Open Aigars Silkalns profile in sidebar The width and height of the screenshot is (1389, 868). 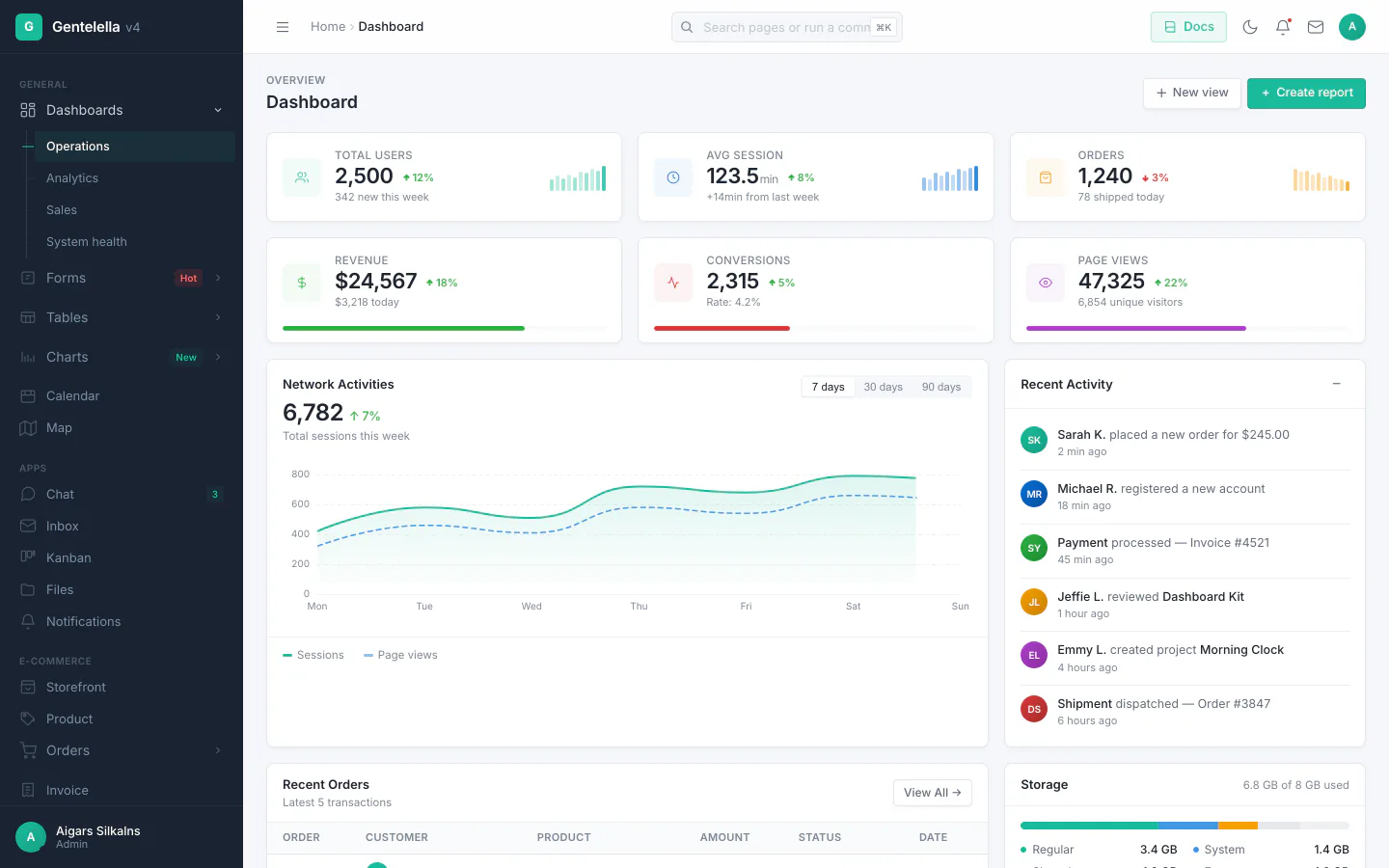click(x=122, y=837)
